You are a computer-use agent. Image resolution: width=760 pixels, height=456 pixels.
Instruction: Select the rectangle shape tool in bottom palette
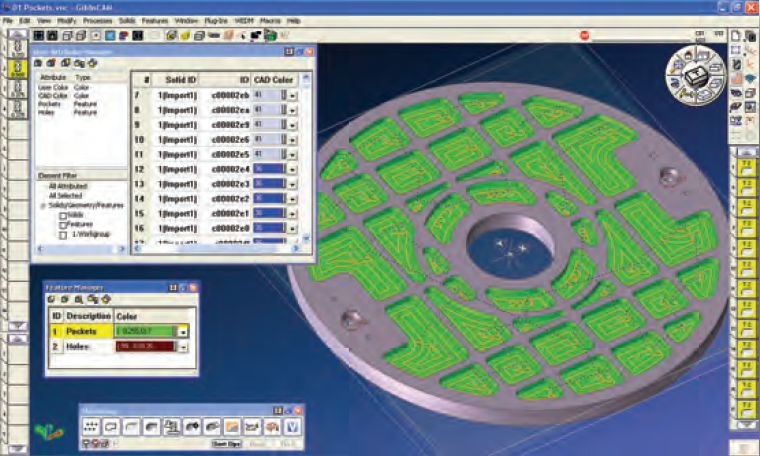[x=111, y=426]
